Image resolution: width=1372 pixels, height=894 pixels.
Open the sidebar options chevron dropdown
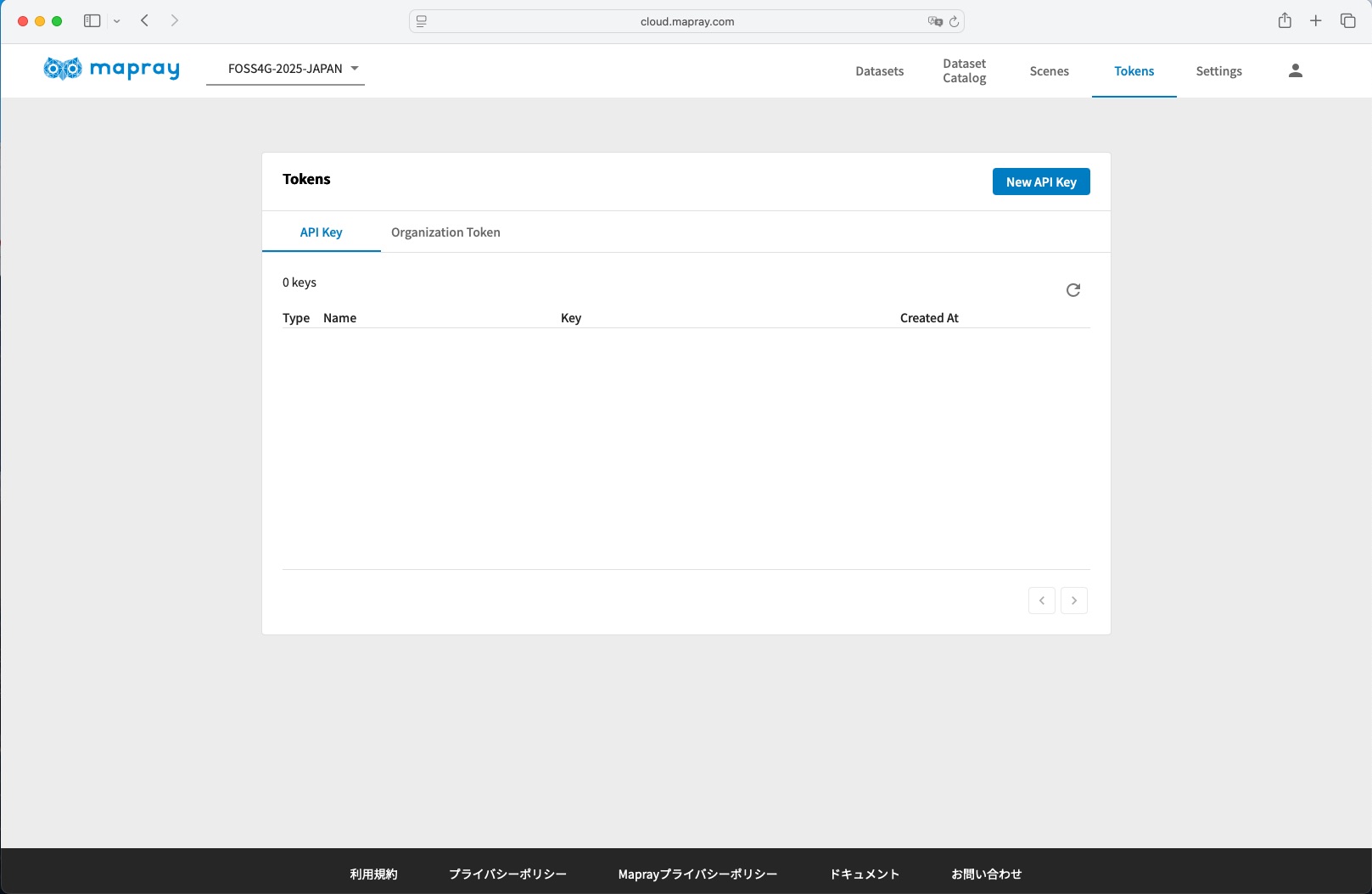coord(117,21)
